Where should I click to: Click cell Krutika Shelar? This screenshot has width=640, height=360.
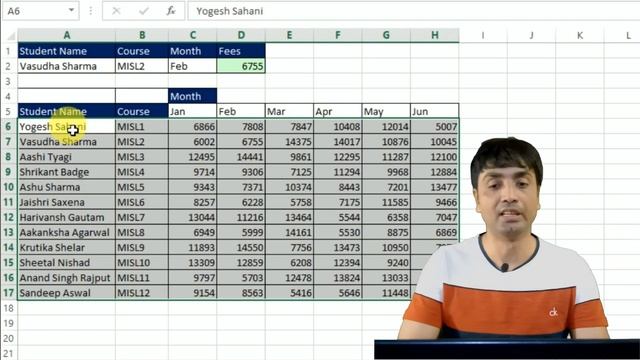click(x=67, y=247)
